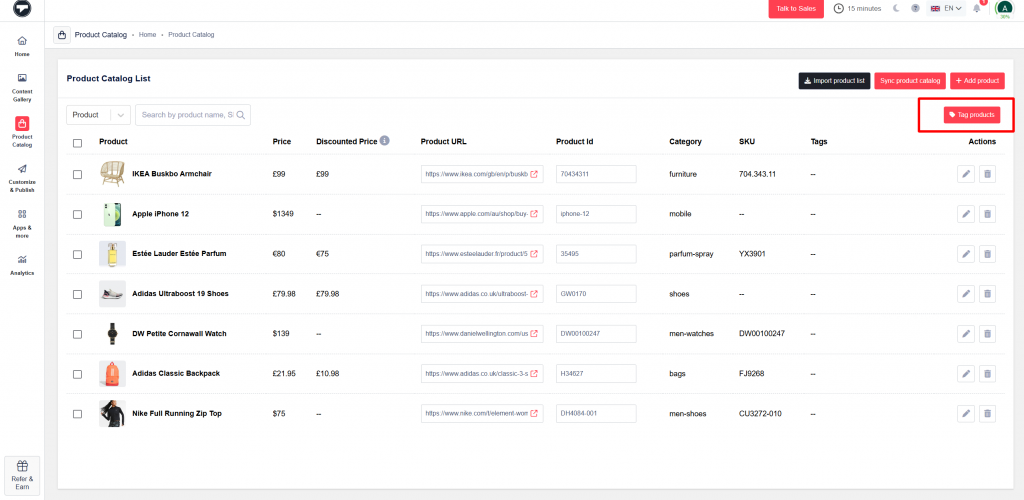Open Analytics from the sidebar
Image resolution: width=1024 pixels, height=500 pixels.
22,264
